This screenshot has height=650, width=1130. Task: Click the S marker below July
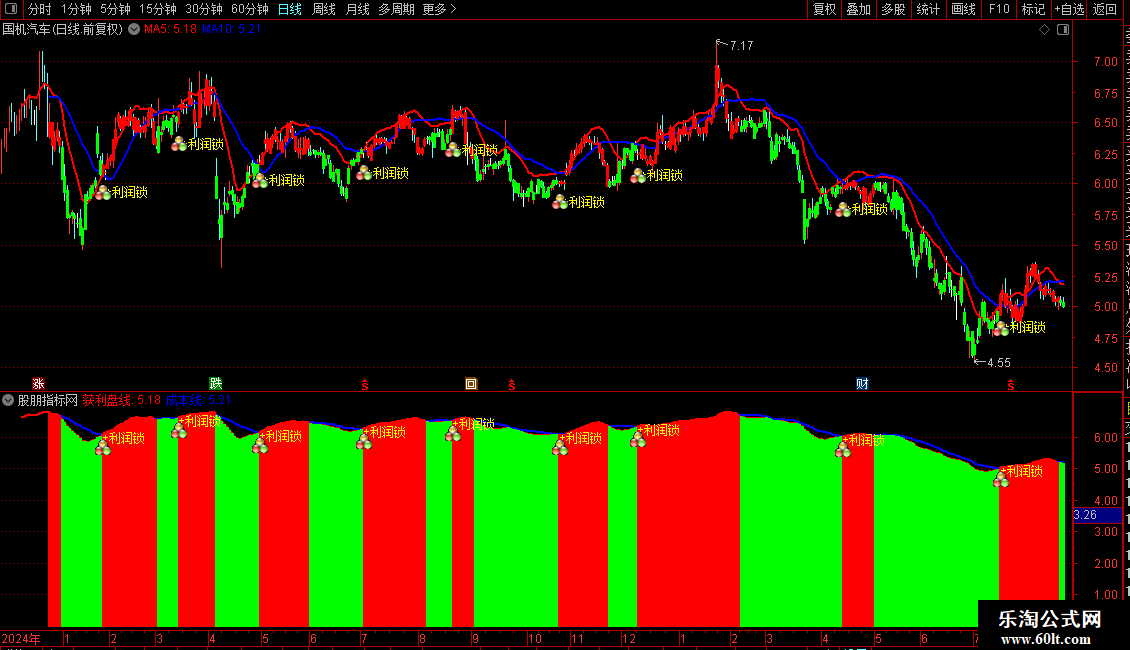pyautogui.click(x=365, y=386)
